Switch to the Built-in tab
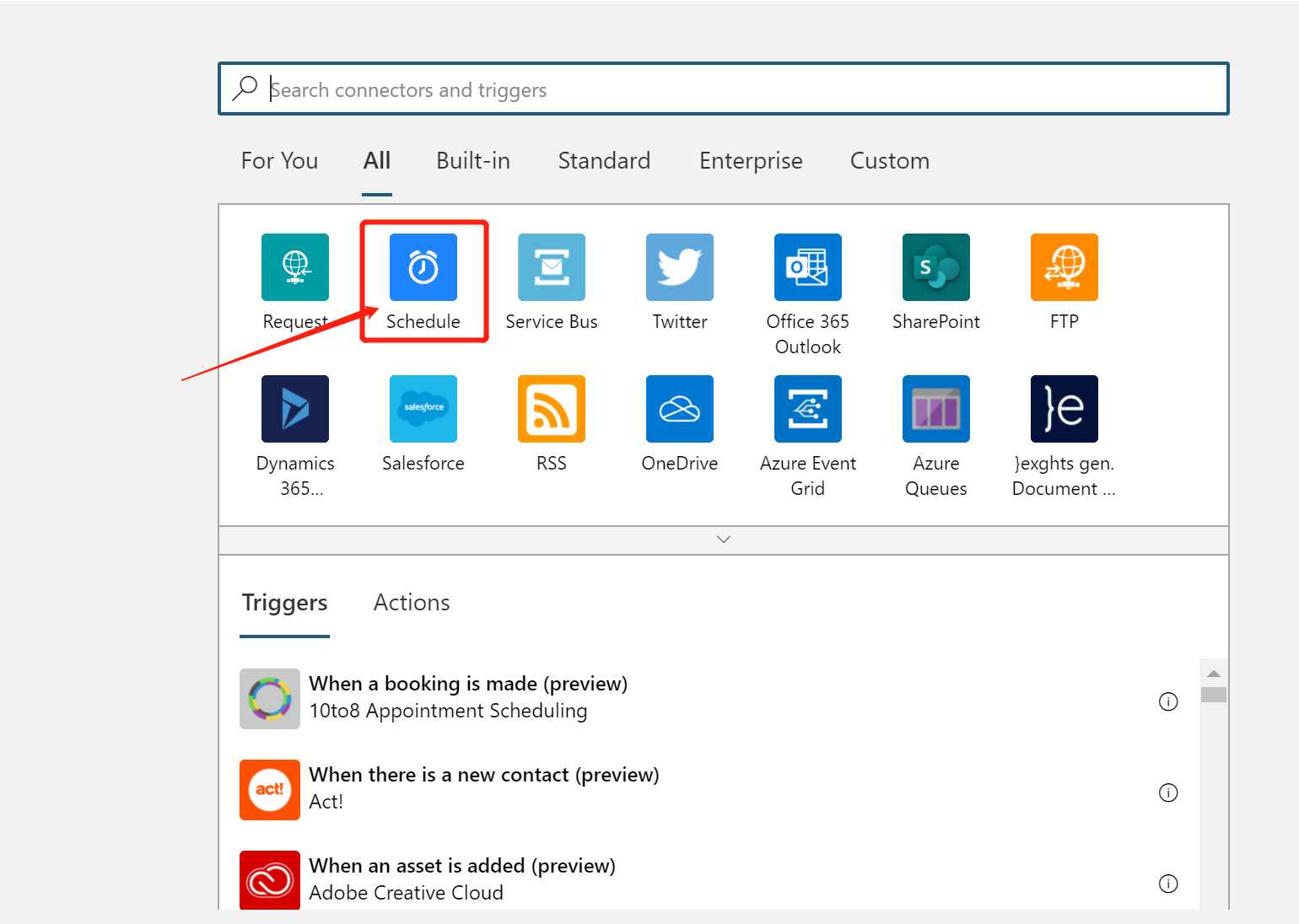This screenshot has width=1299, height=924. 473,160
